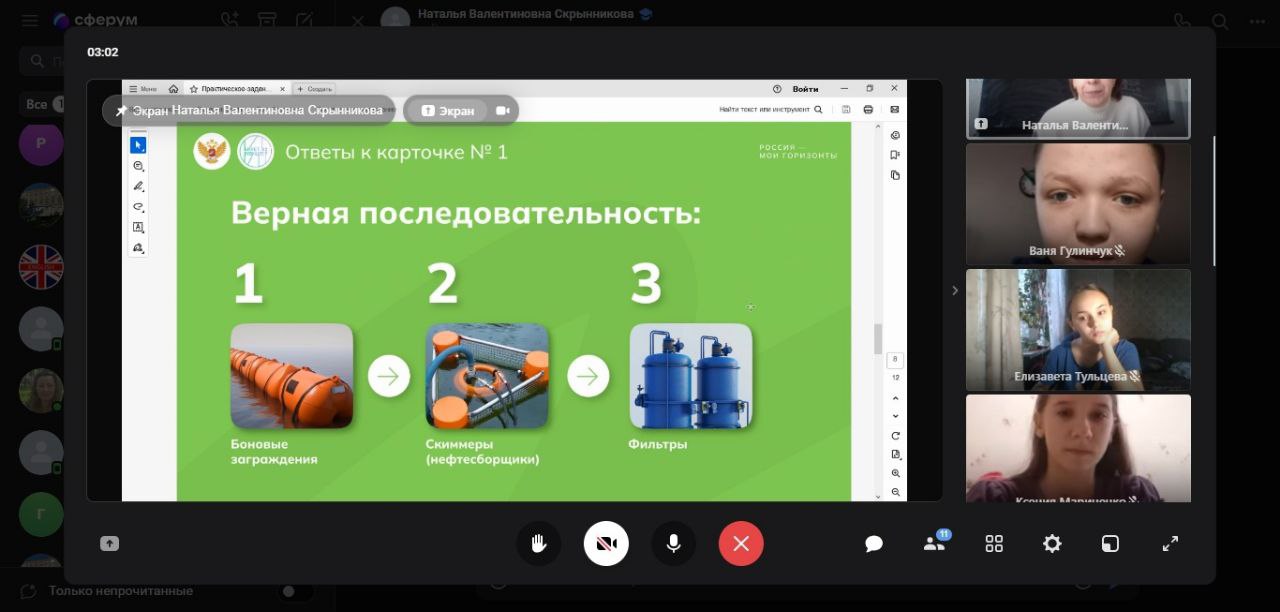The height and width of the screenshot is (612, 1280).
Task: Start screen sharing from bottom bar
Action: [x=110, y=544]
